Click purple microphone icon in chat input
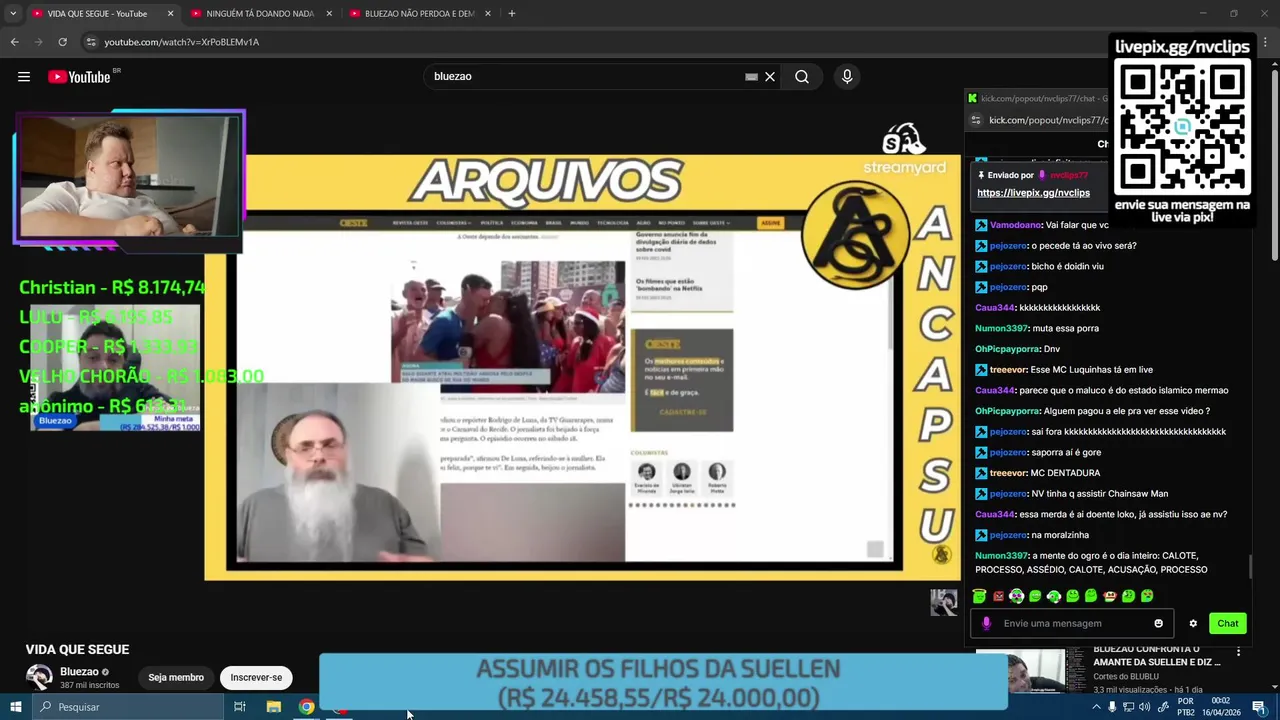Screen dimensions: 1280x720 (x=986, y=623)
